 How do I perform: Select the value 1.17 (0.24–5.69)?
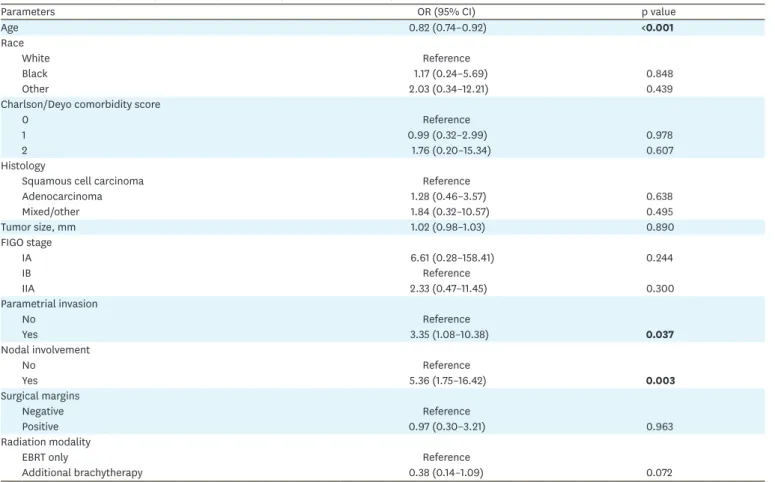(x=451, y=74)
